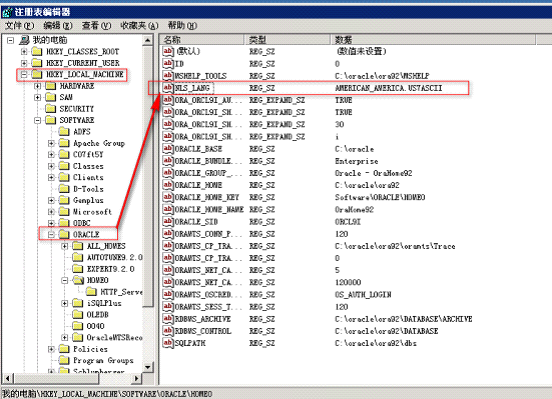Select the ORACLE_HOME value name
Viewport: 552px width, 399px height.
[198, 185]
